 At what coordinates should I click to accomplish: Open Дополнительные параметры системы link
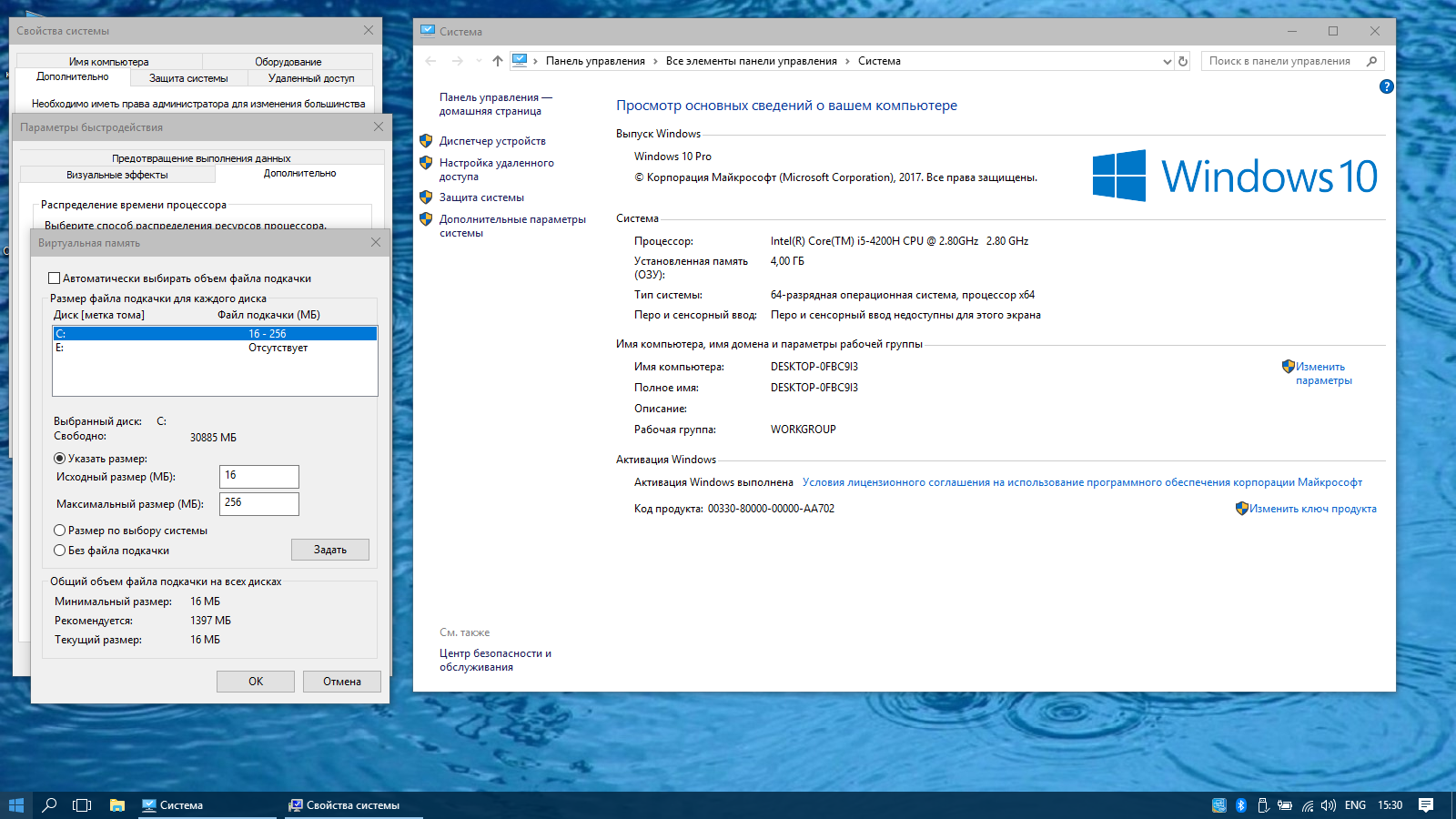click(512, 226)
